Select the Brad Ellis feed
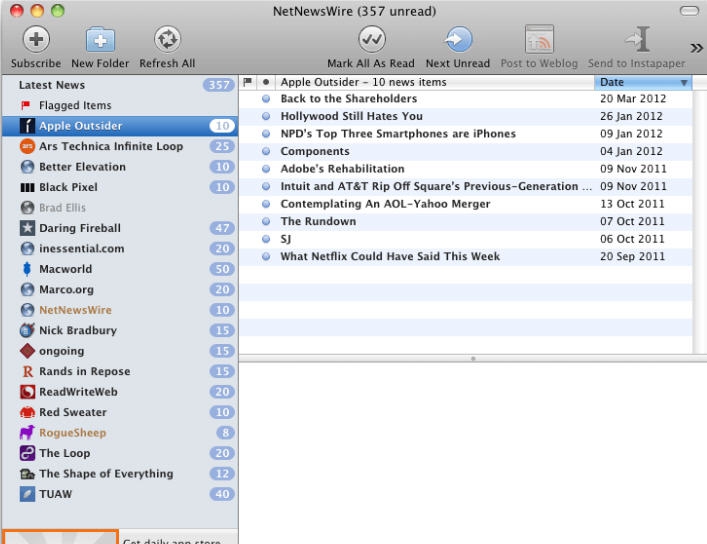707x544 pixels. pyautogui.click(x=120, y=207)
